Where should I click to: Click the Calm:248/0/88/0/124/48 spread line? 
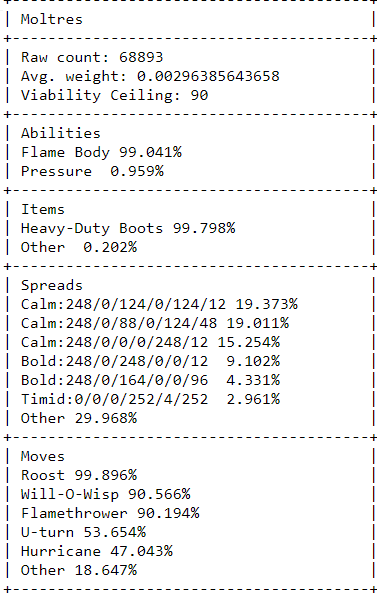click(x=155, y=323)
